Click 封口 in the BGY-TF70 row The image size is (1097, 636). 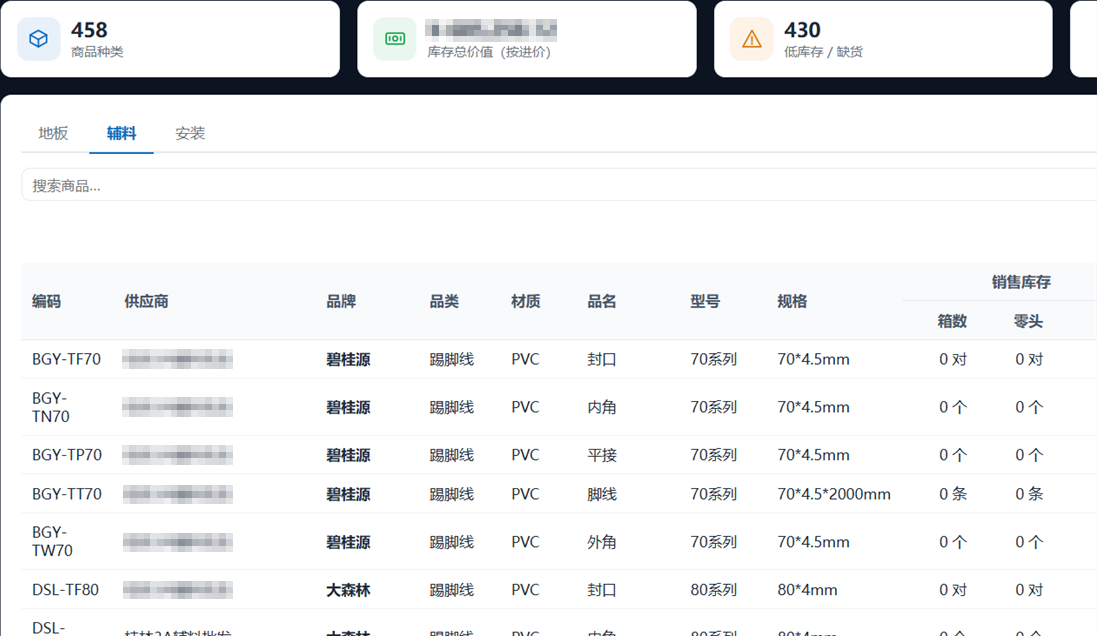click(602, 359)
